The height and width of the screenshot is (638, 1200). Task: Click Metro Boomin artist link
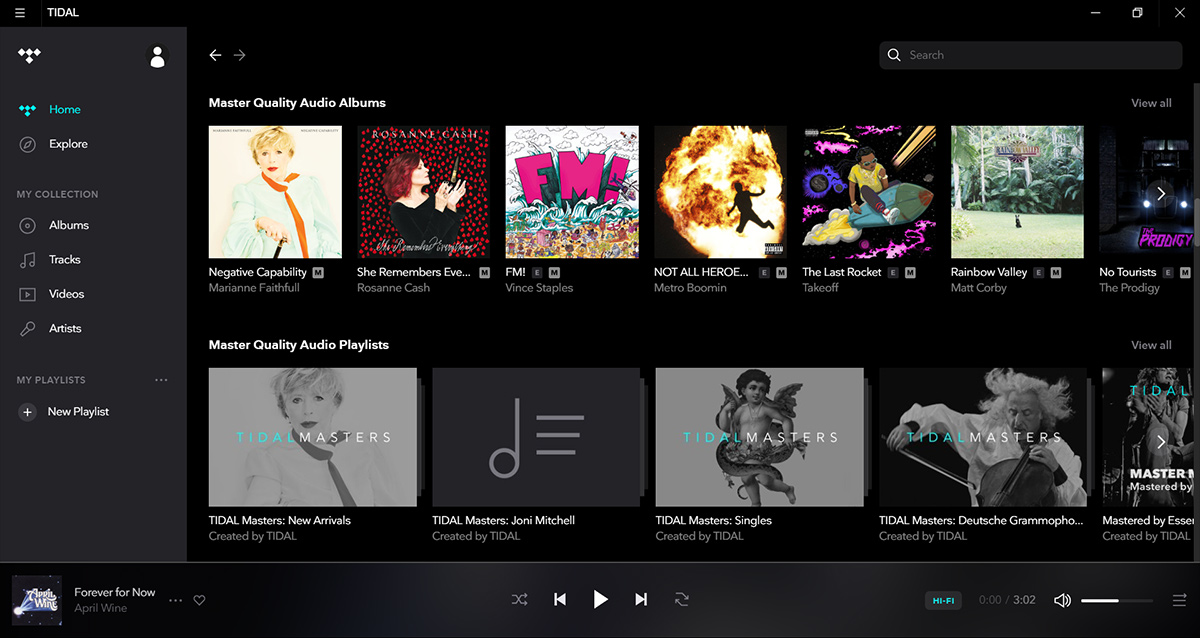690,288
